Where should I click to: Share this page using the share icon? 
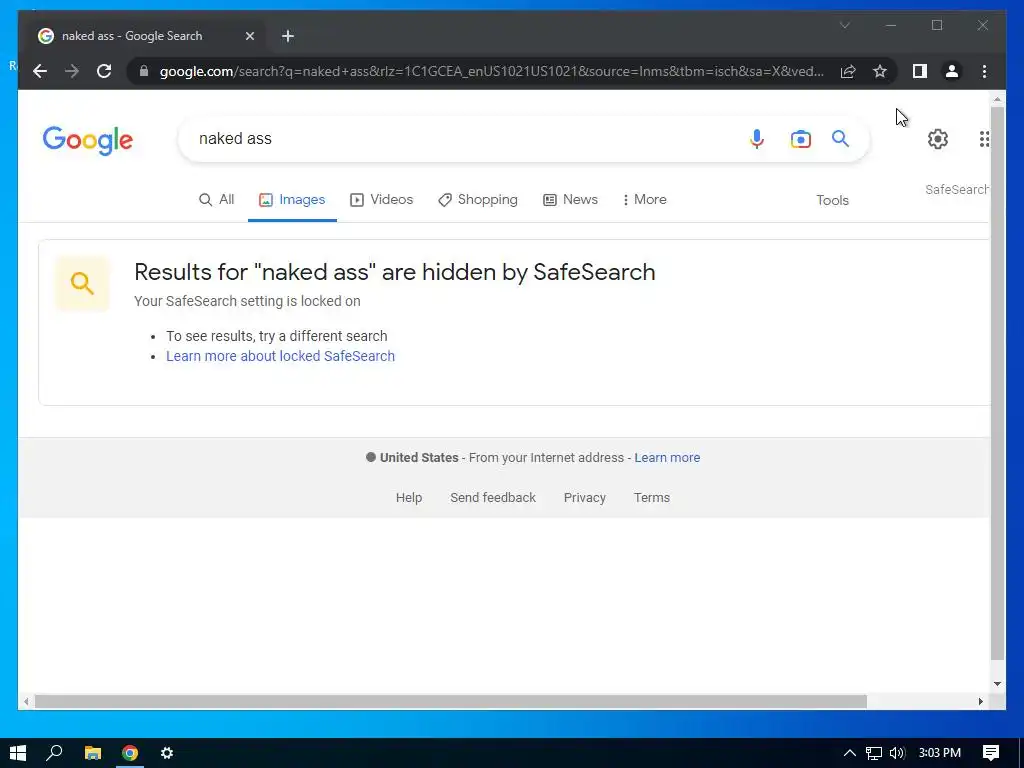(848, 71)
